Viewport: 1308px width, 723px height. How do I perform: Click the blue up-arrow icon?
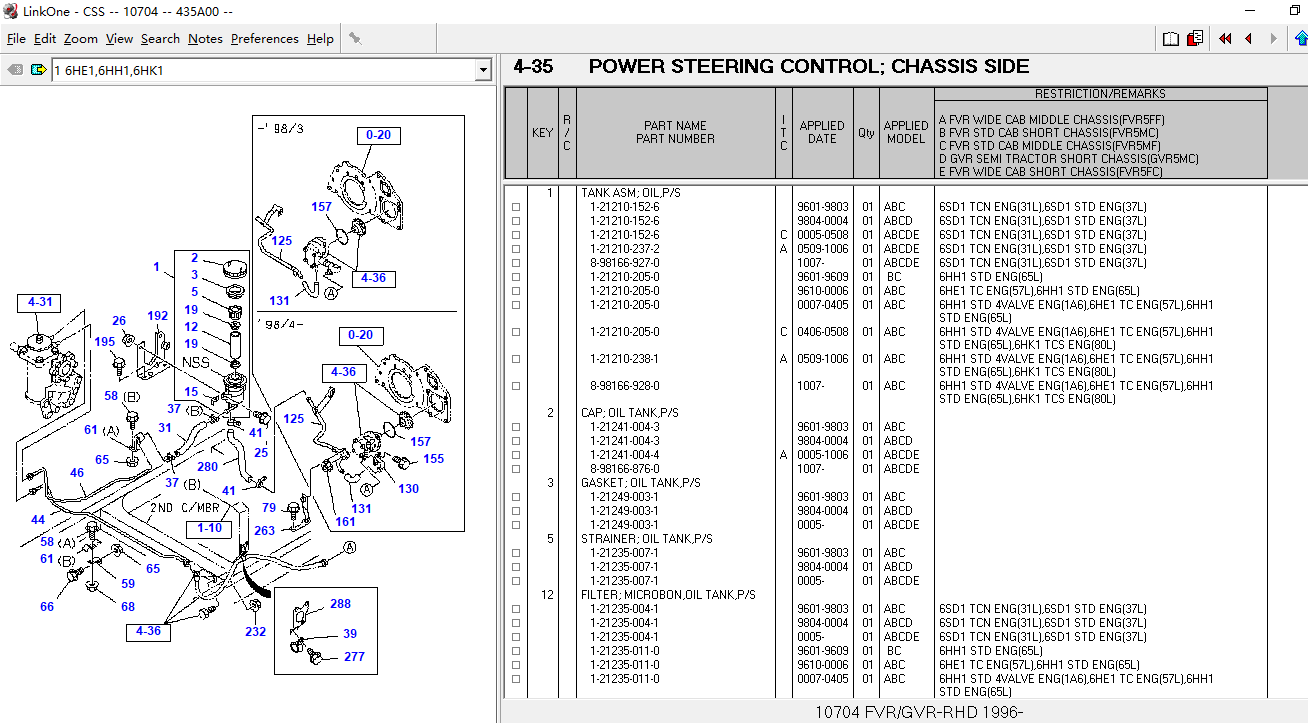1300,39
